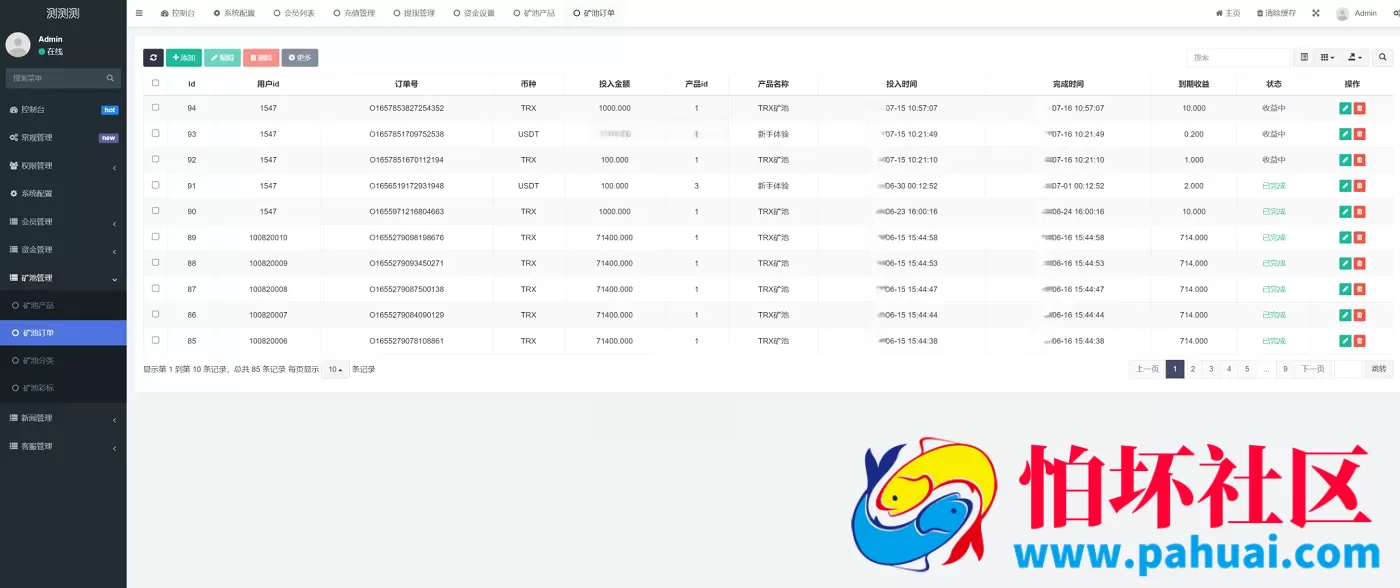
Task: Check the row checkbox for id 90
Action: (155, 211)
